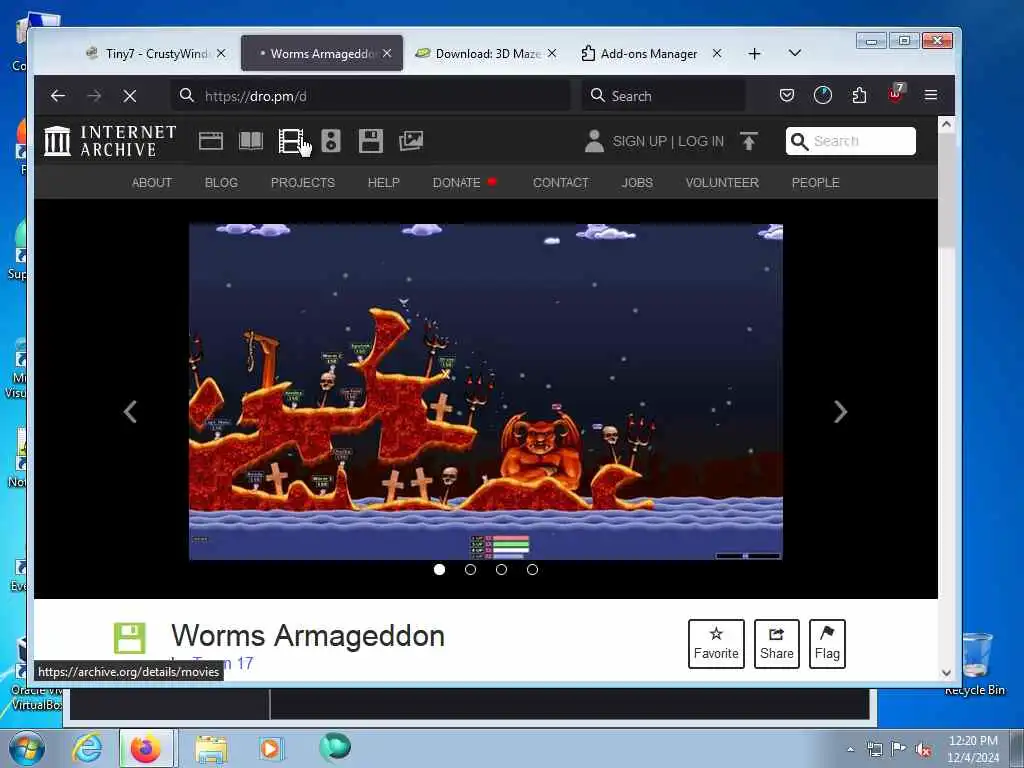Open Windows Media Player in taskbar
The width and height of the screenshot is (1024, 768).
tap(270, 748)
